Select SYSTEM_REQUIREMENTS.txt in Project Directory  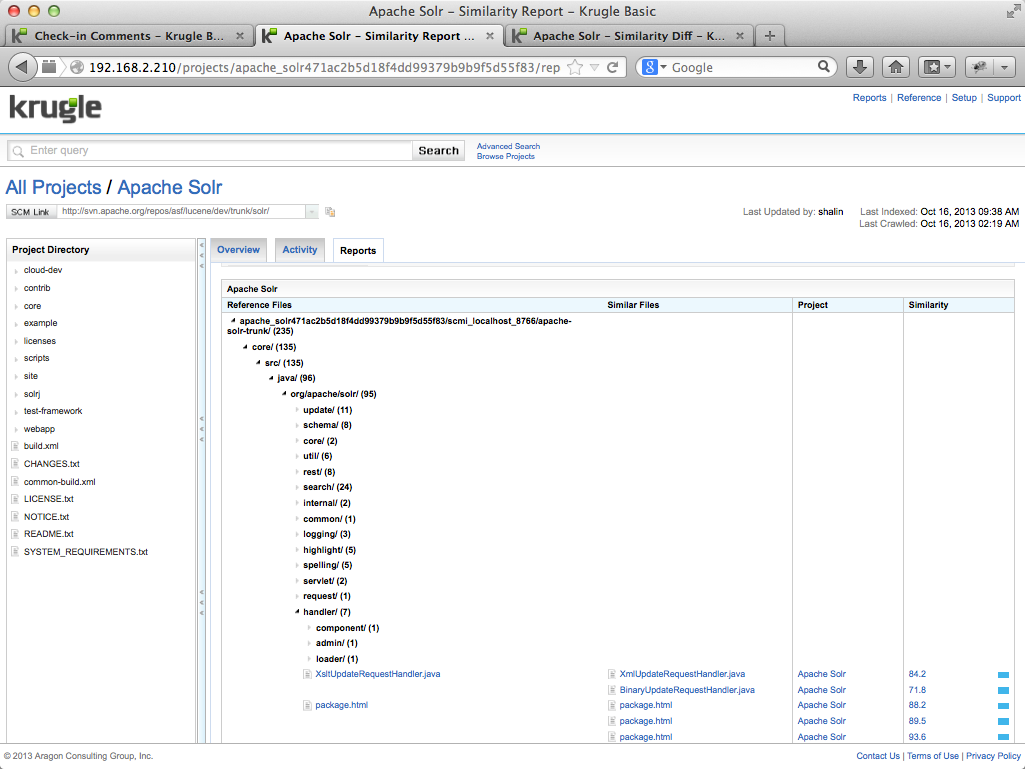(86, 552)
